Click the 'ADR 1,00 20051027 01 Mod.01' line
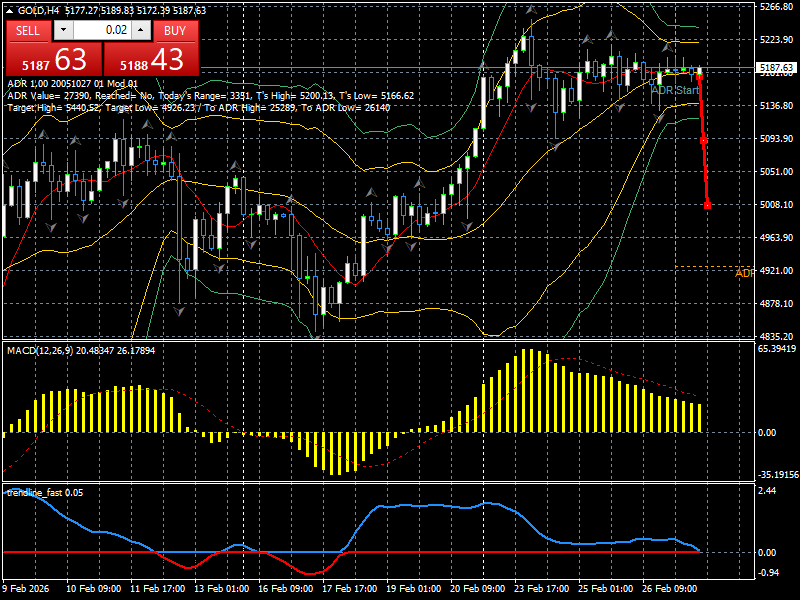Viewport: 800px width, 600px height. coord(72,84)
